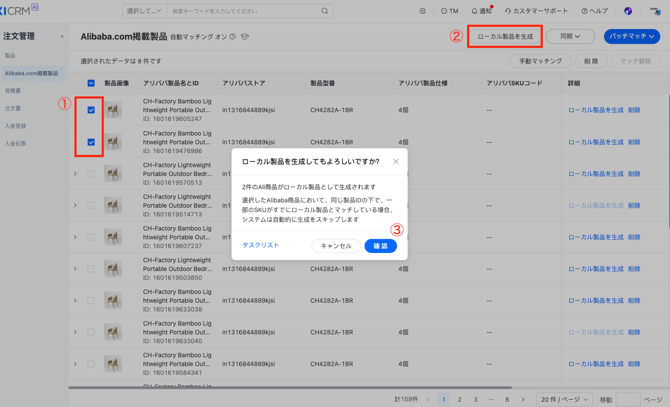The height and width of the screenshot is (407, 670).
Task: Select Alibaba.com掲載製品 in the sidebar
Action: click(32, 73)
